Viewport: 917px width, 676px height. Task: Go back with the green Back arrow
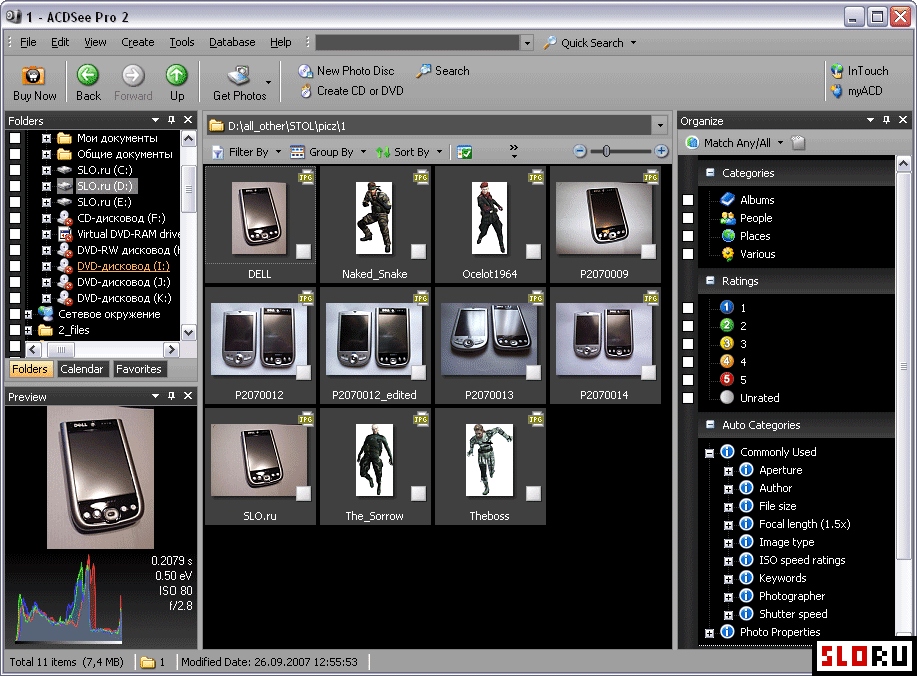88,75
